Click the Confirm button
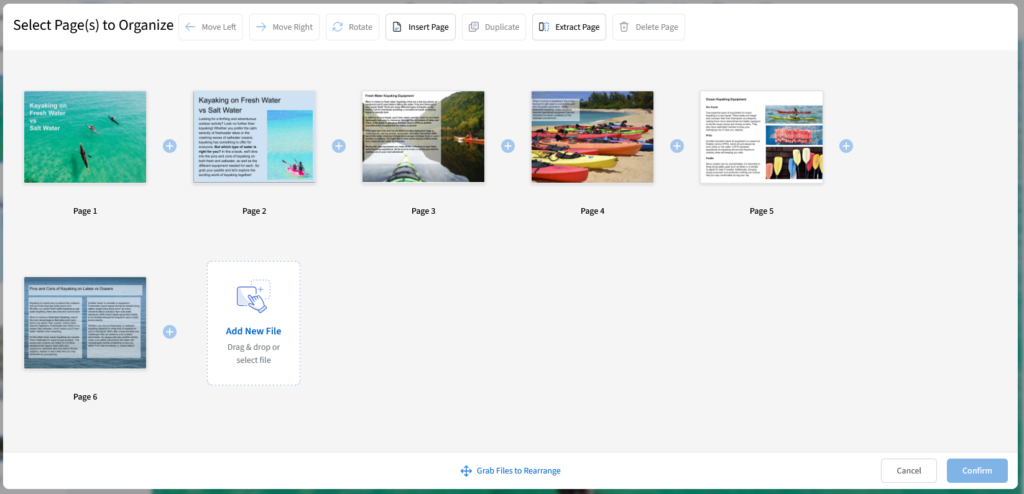The height and width of the screenshot is (494, 1024). 977,470
